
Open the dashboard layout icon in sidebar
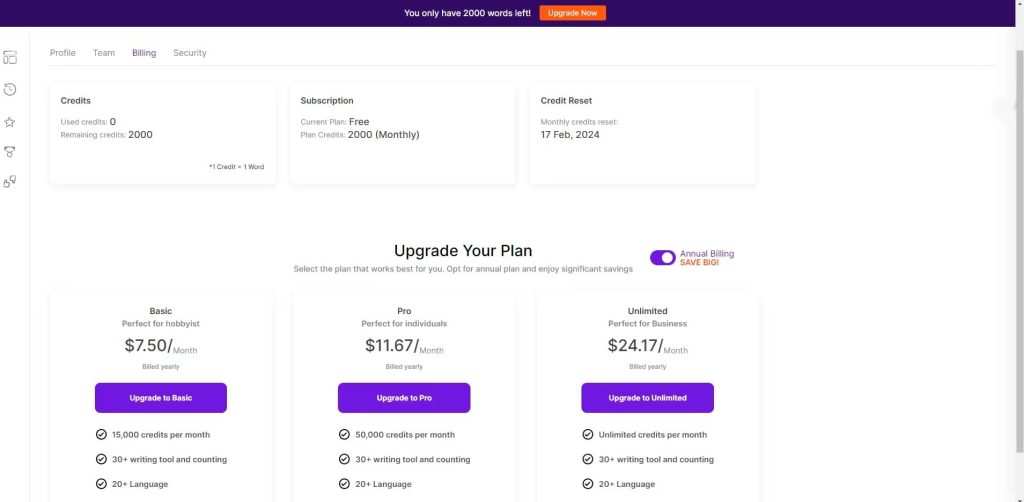(10, 58)
